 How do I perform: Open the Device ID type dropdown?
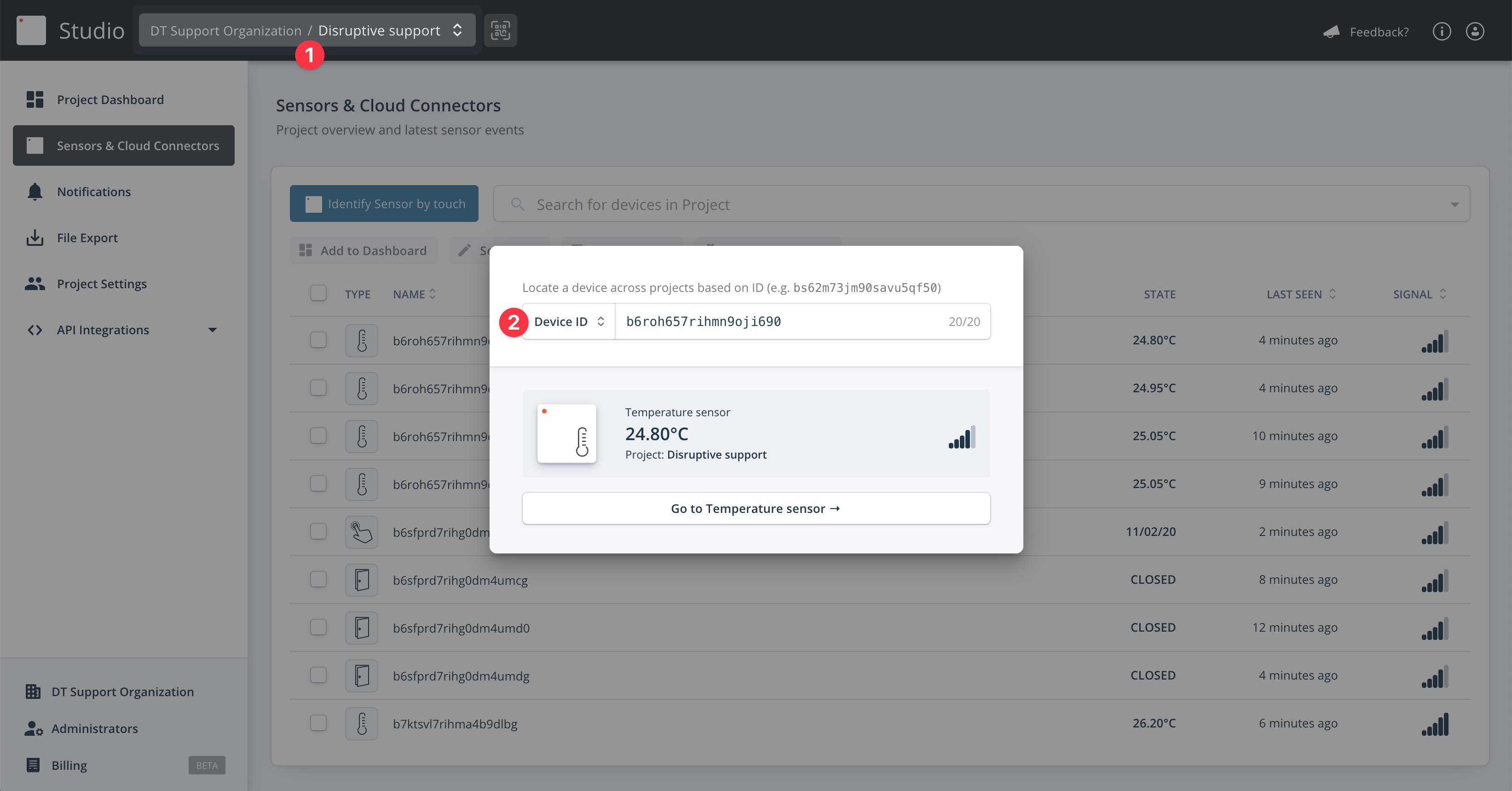pyautogui.click(x=568, y=322)
